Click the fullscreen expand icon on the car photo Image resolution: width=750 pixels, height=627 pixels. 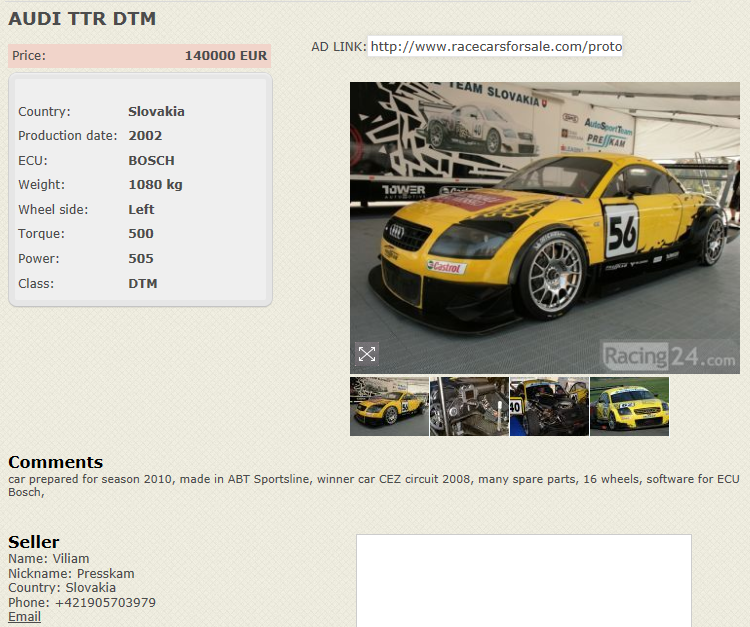367,354
